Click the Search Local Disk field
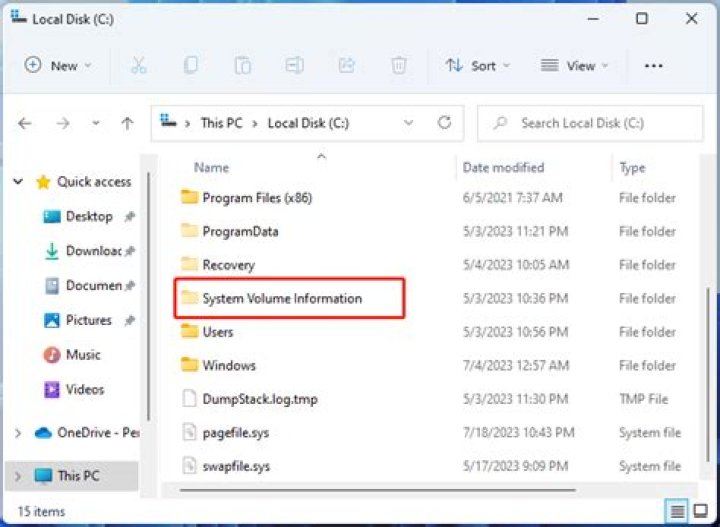Image resolution: width=720 pixels, height=527 pixels. point(590,123)
